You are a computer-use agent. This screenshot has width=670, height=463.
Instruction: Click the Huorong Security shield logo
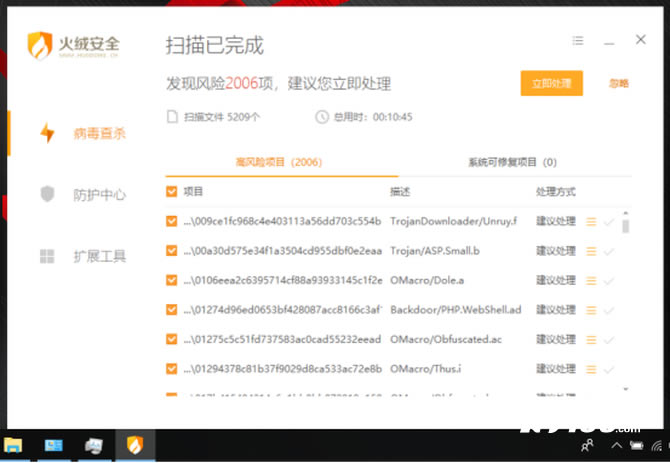click(x=40, y=45)
